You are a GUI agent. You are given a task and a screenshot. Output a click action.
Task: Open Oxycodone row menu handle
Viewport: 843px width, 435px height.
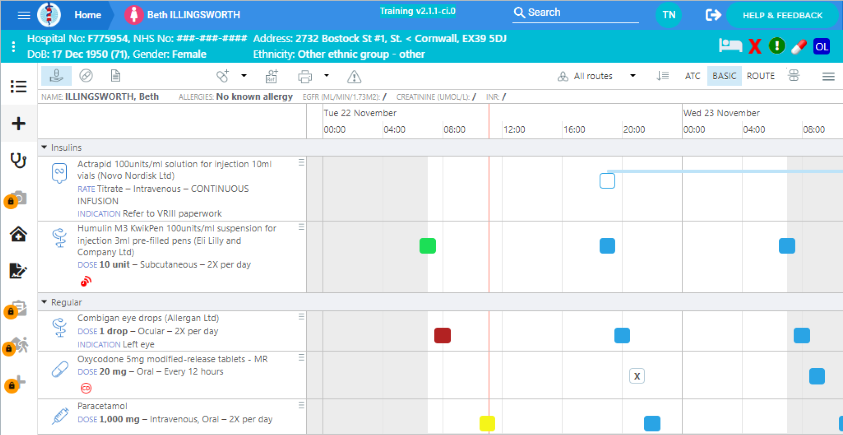302,359
